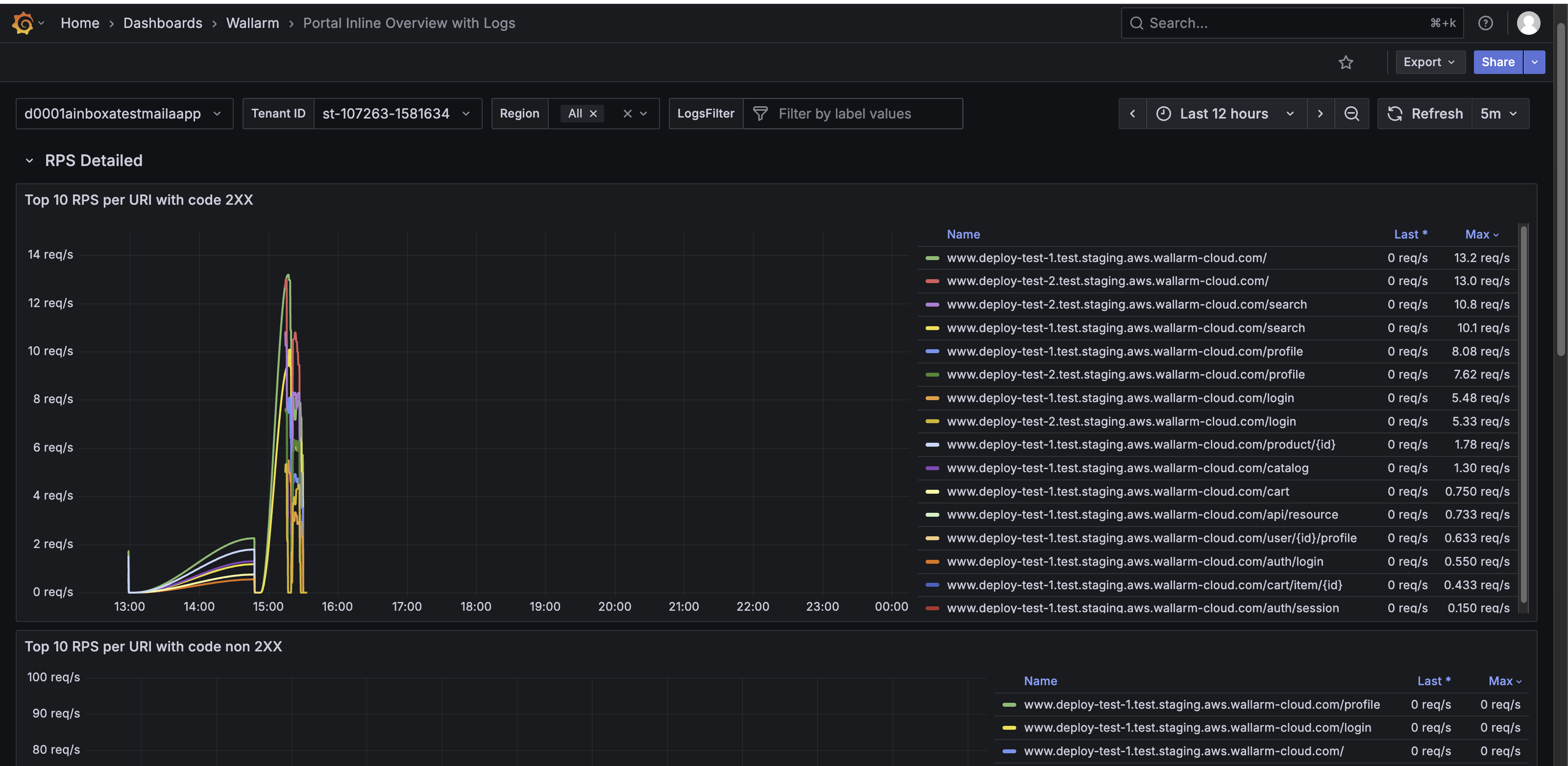Toggle the deploy-test-1 /search series in the legend
Viewport: 1568px width, 766px height.
point(1126,328)
